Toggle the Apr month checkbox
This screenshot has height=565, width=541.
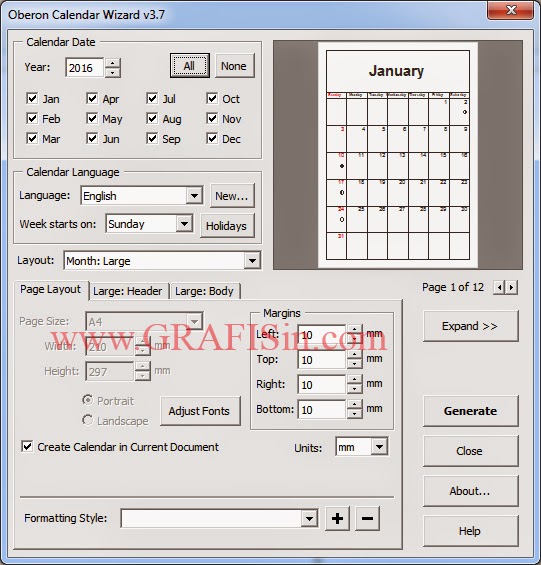[x=92, y=98]
